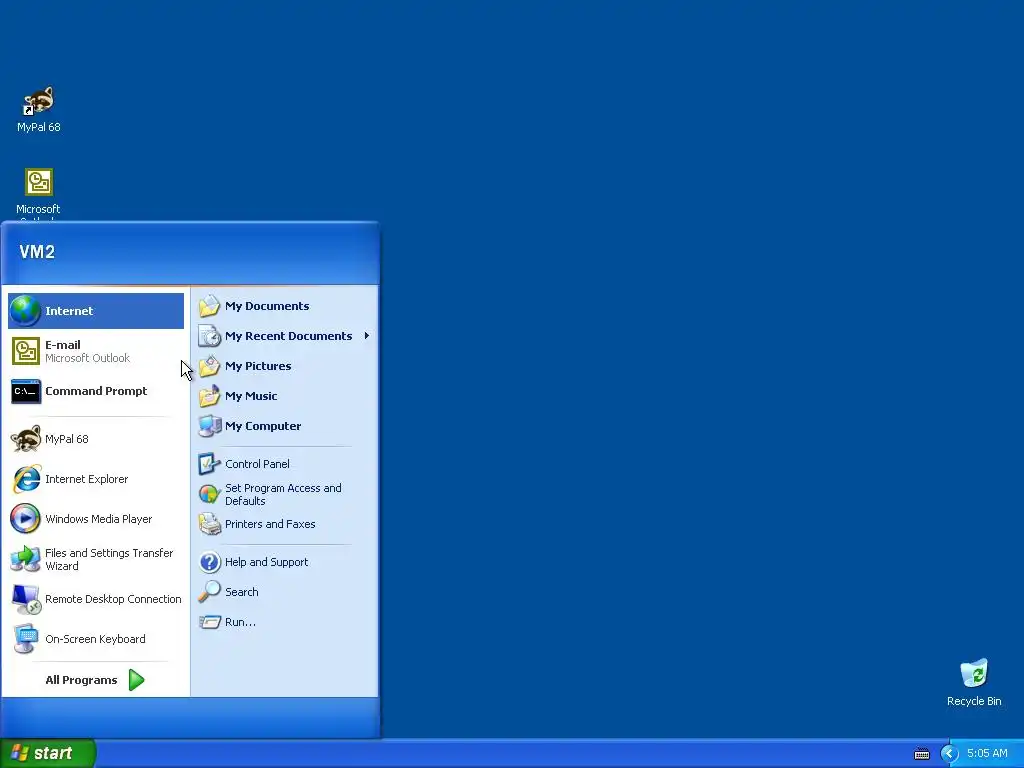Select the Search menu entry text
This screenshot has width=1024, height=768.
242,592
